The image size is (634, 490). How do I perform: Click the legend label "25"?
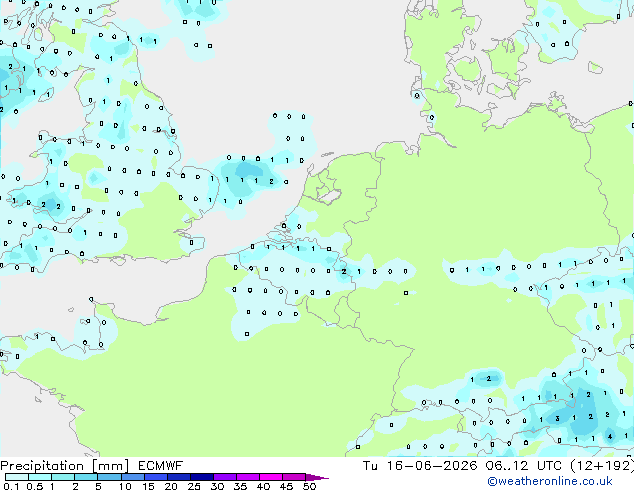194,486
